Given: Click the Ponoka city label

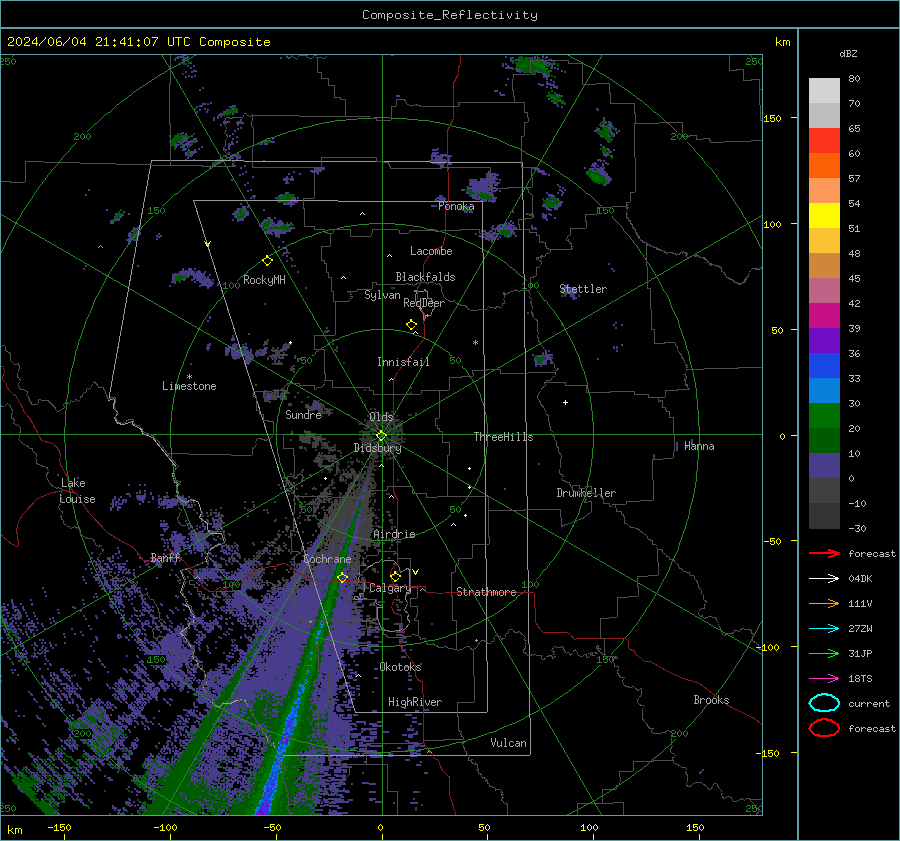Looking at the screenshot, I should [456, 206].
